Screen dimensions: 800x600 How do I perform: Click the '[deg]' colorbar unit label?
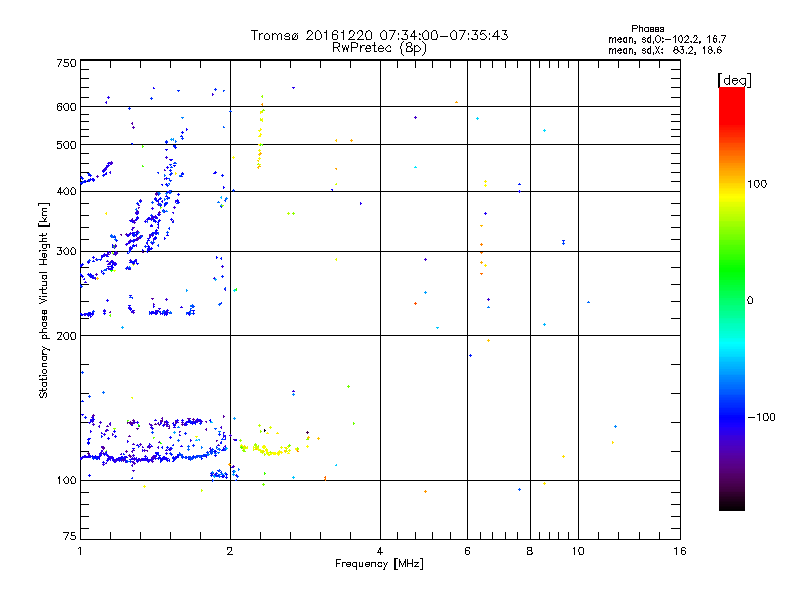tap(734, 80)
